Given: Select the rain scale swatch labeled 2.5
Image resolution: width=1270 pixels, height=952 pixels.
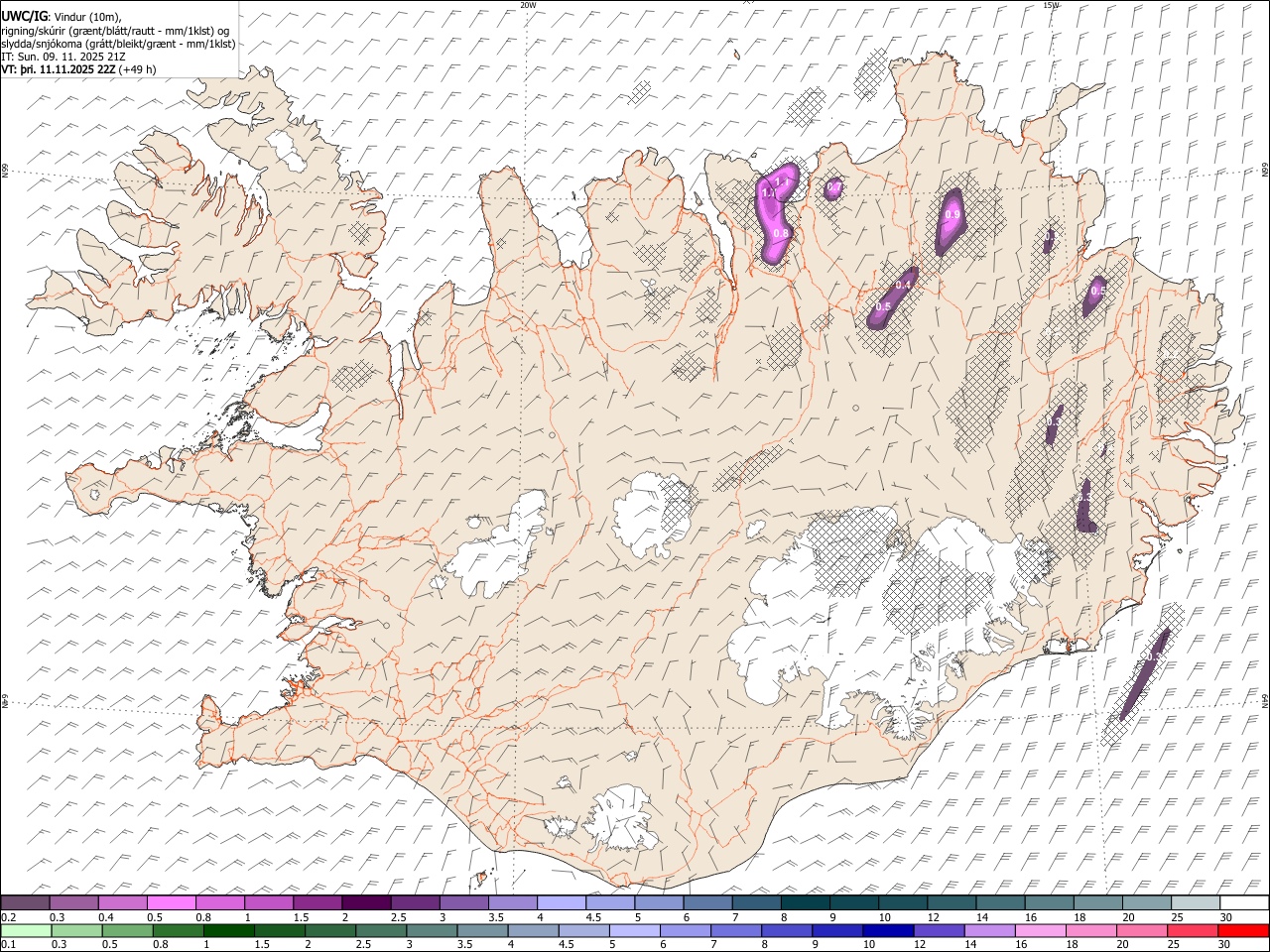Looking at the screenshot, I should 379,931.
